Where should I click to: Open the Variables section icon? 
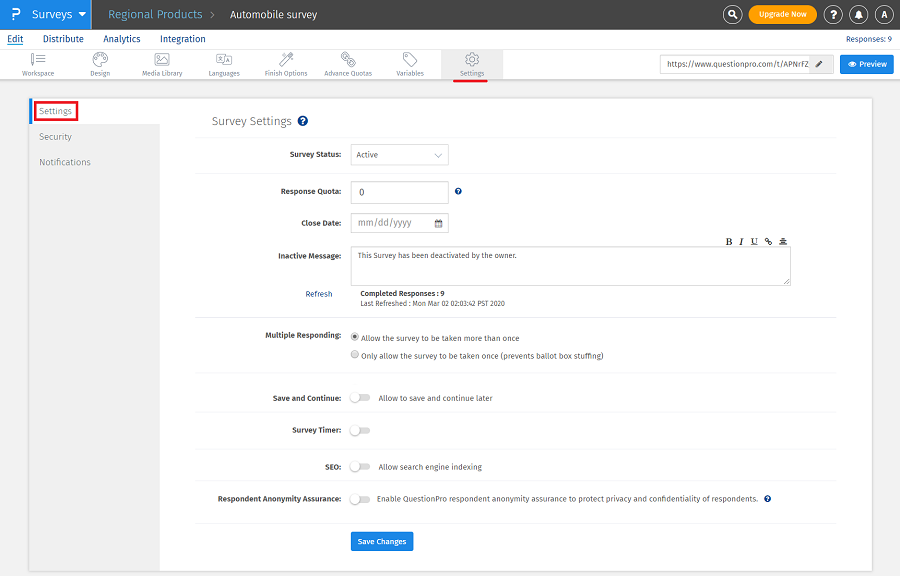point(409,63)
